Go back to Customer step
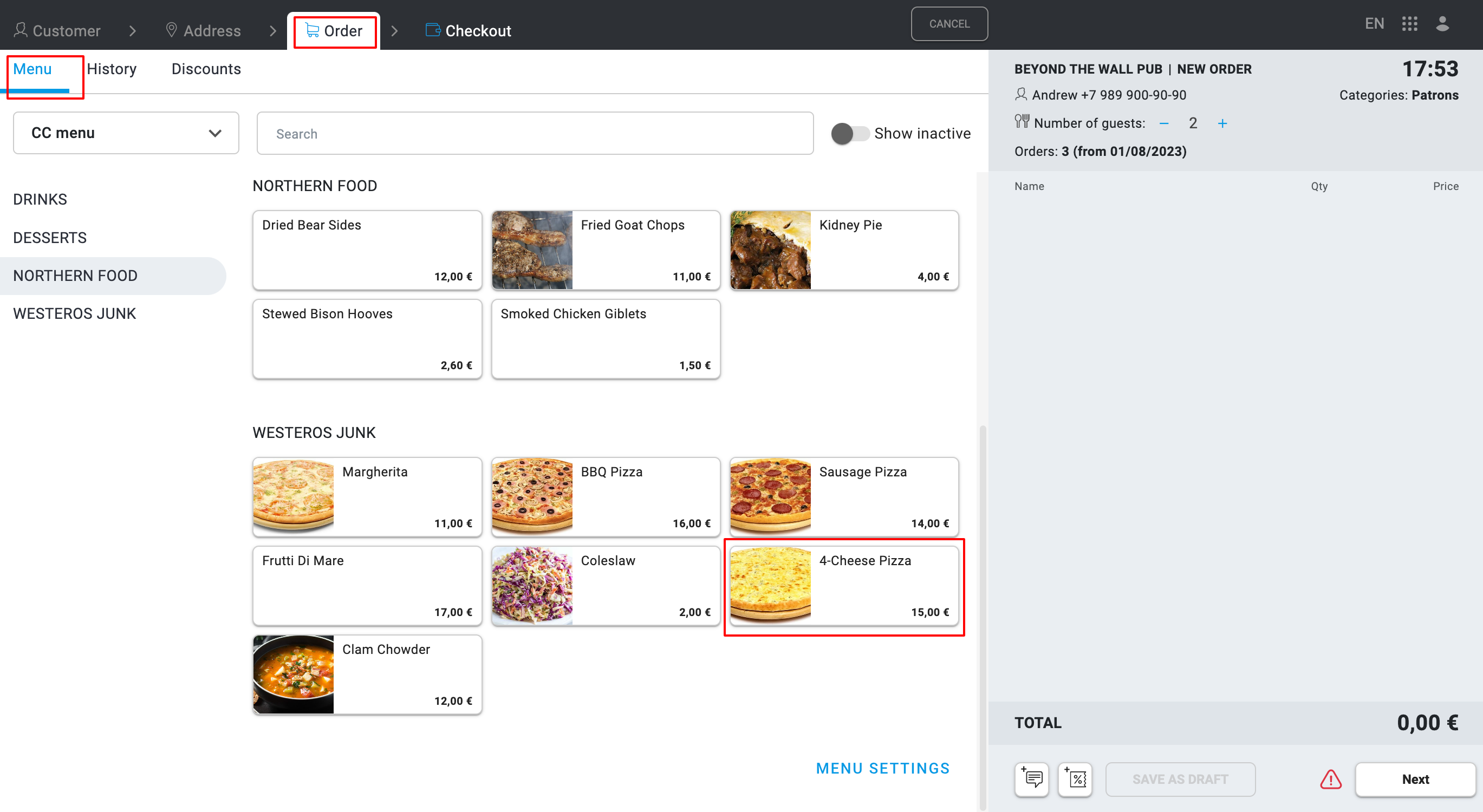 click(57, 30)
